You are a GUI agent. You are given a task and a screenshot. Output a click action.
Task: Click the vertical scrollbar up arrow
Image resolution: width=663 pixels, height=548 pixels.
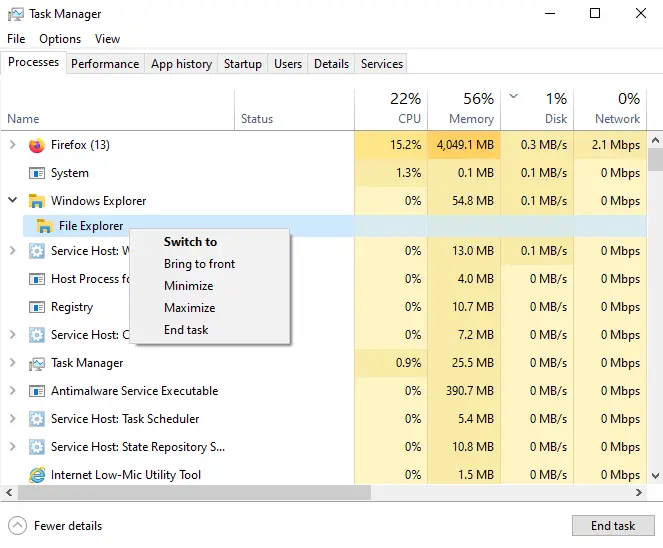[655, 140]
